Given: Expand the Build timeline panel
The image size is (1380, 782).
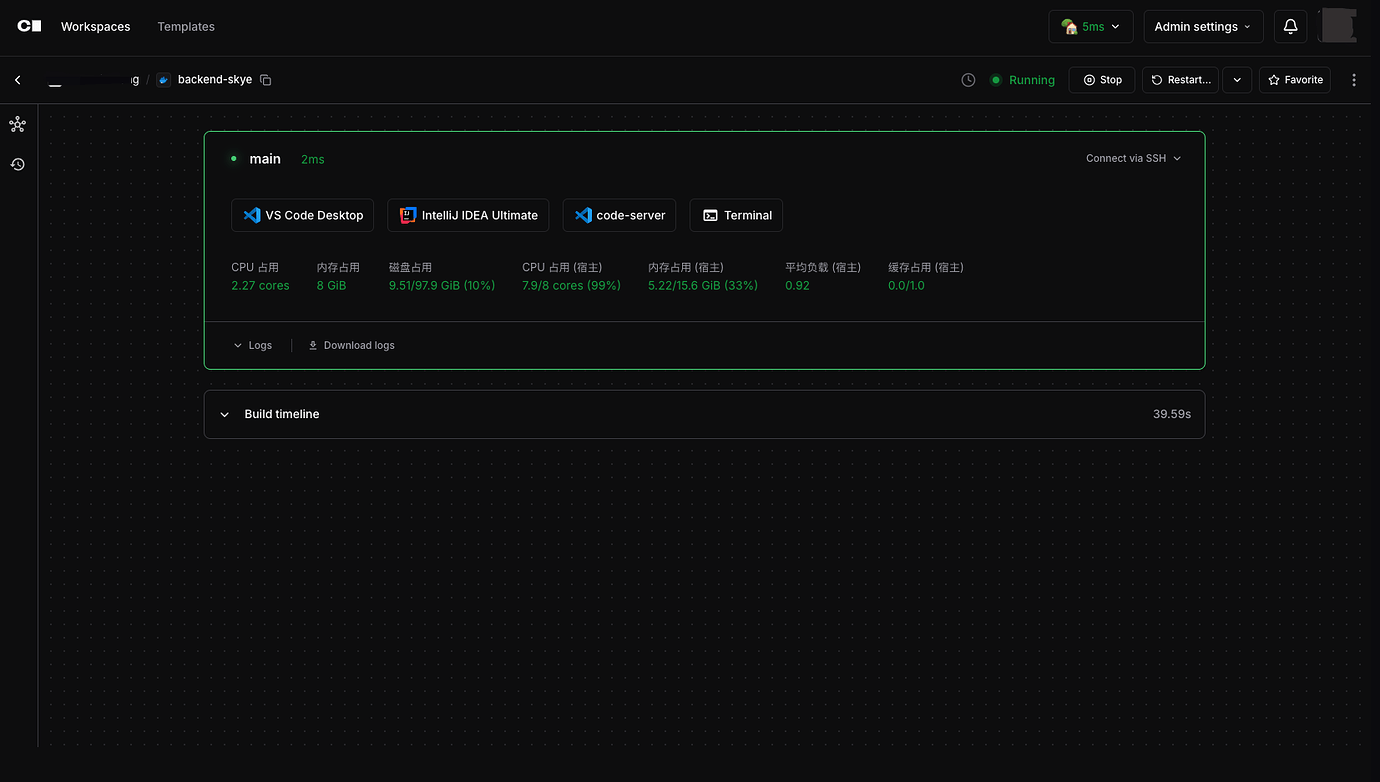Looking at the screenshot, I should [x=704, y=414].
